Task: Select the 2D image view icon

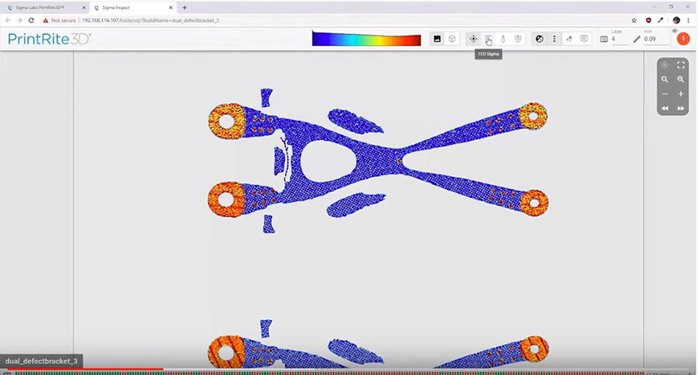Action: click(437, 39)
